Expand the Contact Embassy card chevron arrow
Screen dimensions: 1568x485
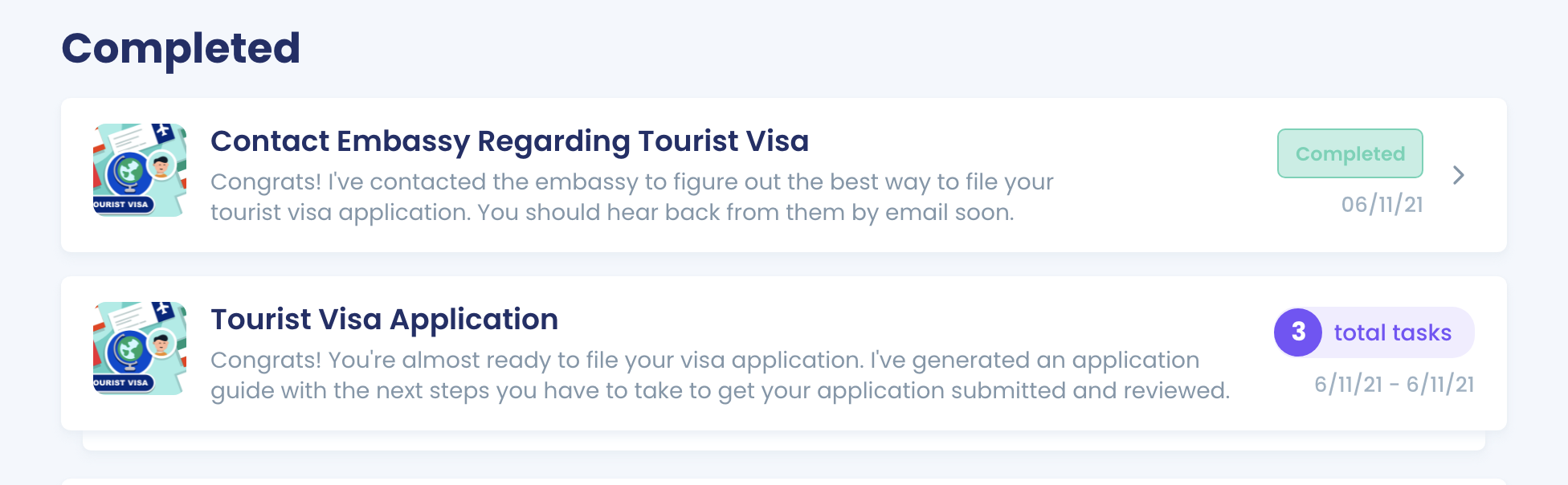[x=1459, y=175]
